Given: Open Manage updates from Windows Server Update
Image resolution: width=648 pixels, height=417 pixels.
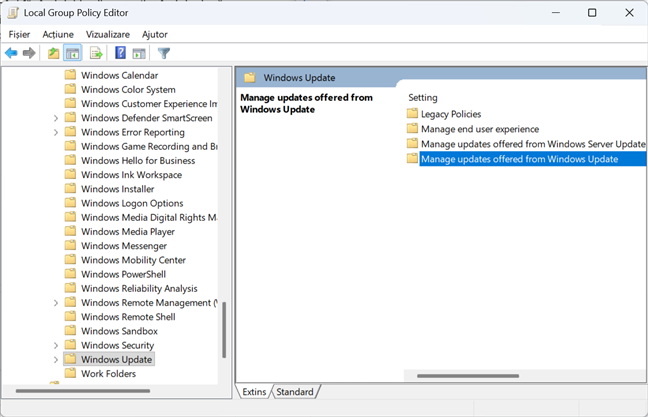Looking at the screenshot, I should tap(533, 144).
